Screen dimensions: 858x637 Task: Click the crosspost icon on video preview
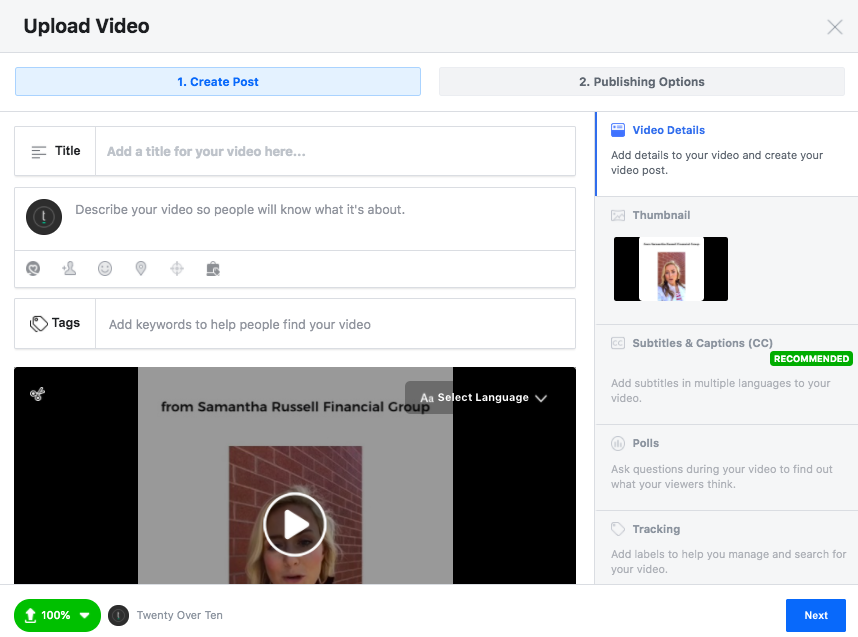coord(37,394)
